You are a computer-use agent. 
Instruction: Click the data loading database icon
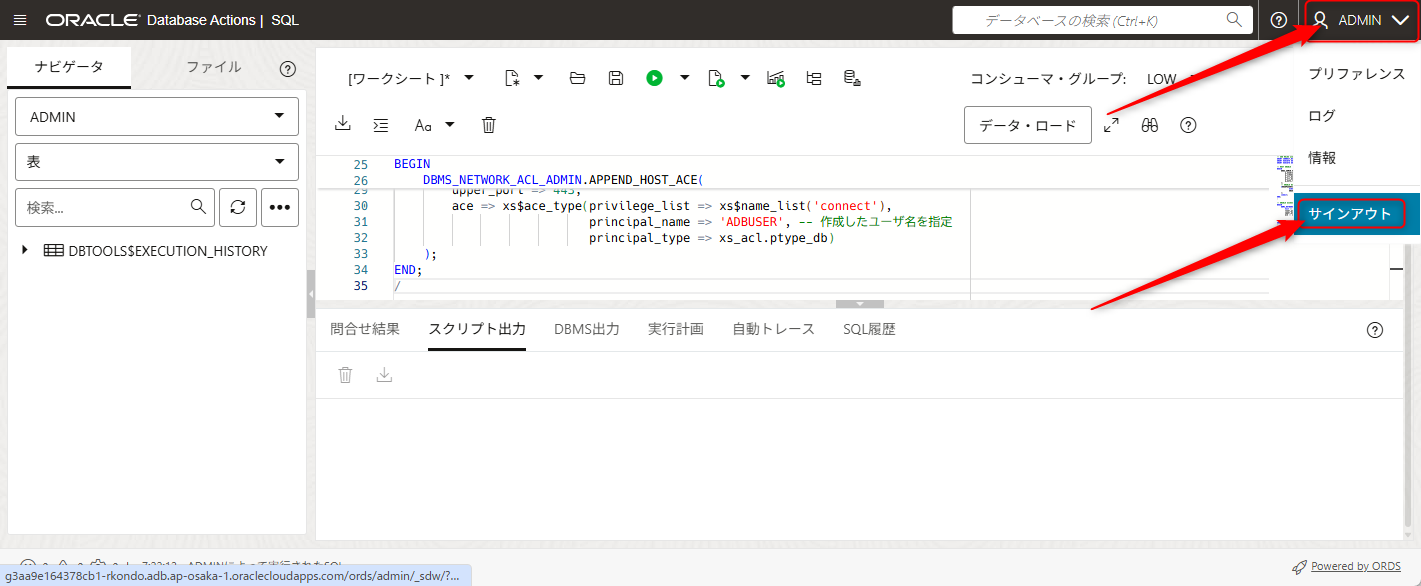click(x=852, y=78)
